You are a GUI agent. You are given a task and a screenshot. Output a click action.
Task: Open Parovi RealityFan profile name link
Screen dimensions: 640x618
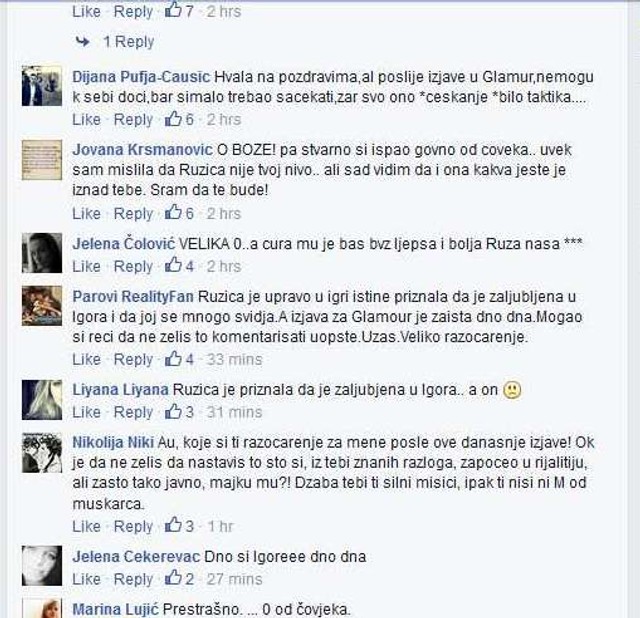pos(133,296)
